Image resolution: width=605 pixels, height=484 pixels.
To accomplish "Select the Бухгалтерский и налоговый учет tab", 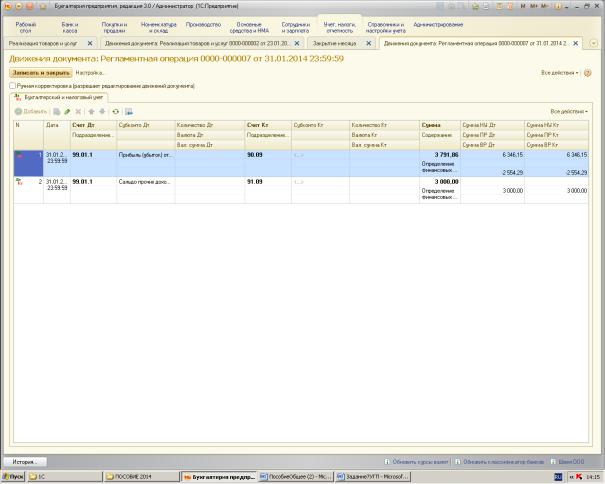I will point(59,98).
